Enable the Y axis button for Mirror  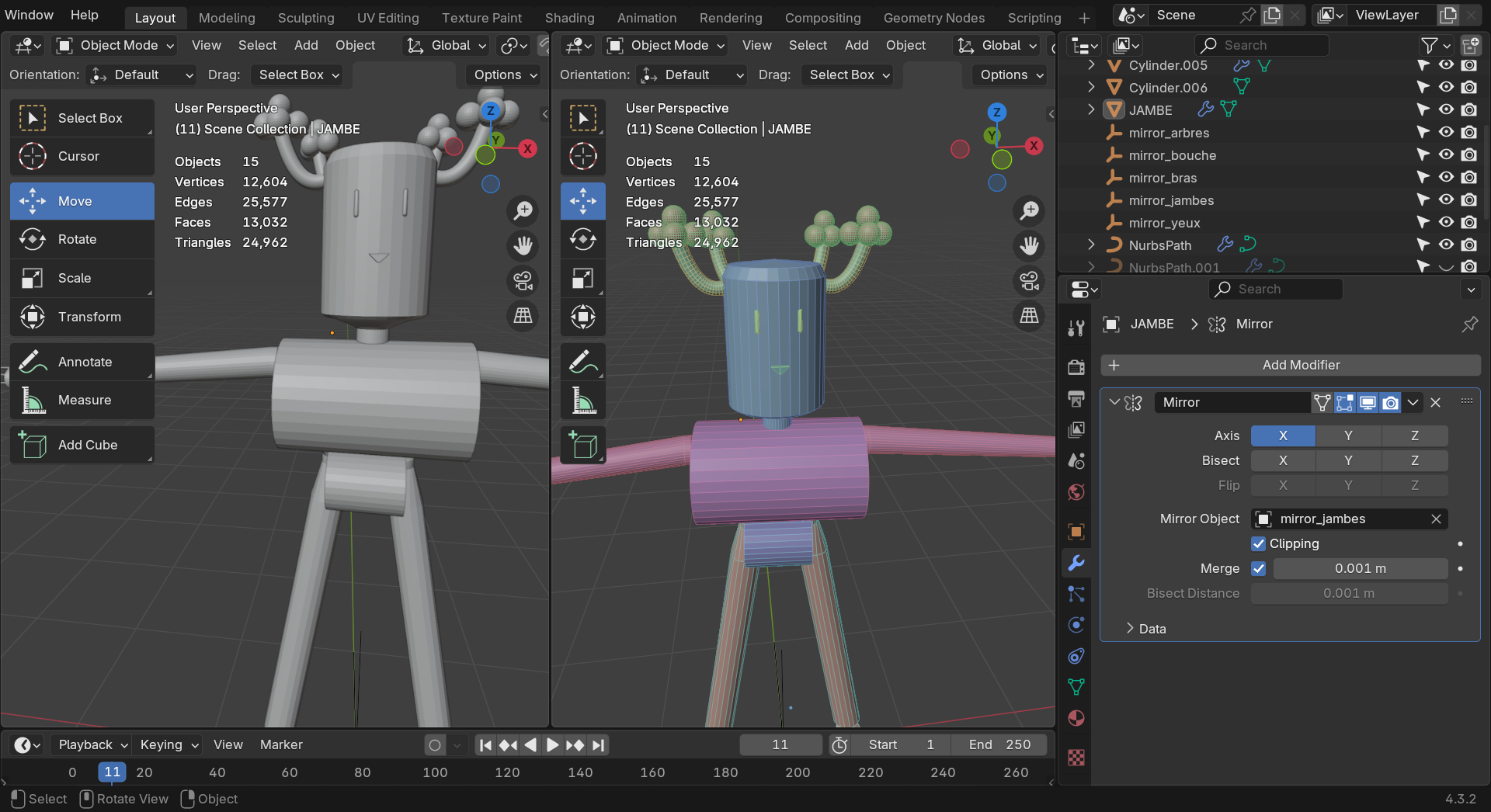pos(1348,435)
